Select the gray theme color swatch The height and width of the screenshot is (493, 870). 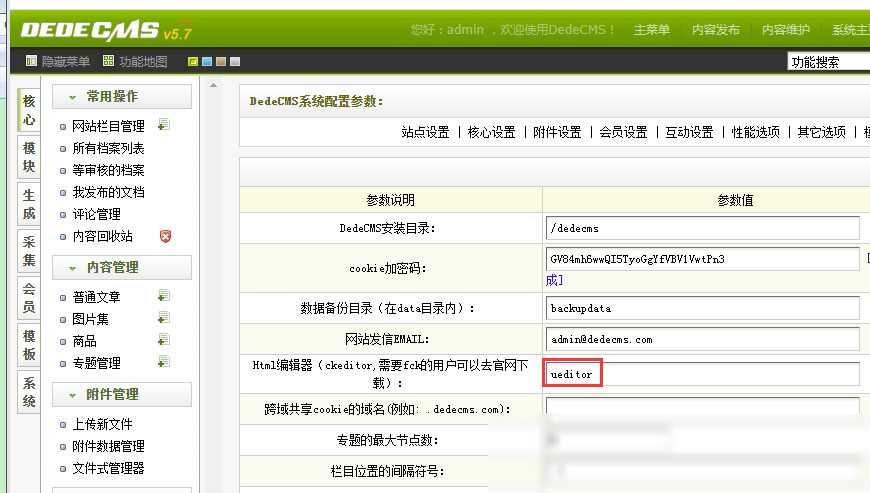click(x=235, y=62)
